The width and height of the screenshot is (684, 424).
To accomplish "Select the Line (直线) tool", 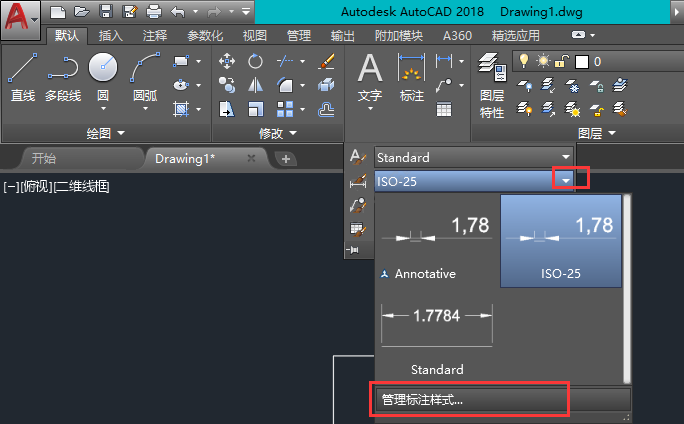I will tap(23, 77).
